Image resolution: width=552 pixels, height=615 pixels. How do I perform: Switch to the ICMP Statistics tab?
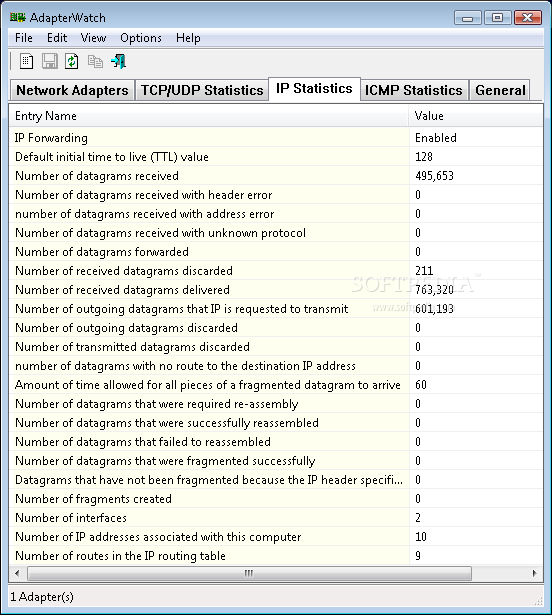pos(414,90)
